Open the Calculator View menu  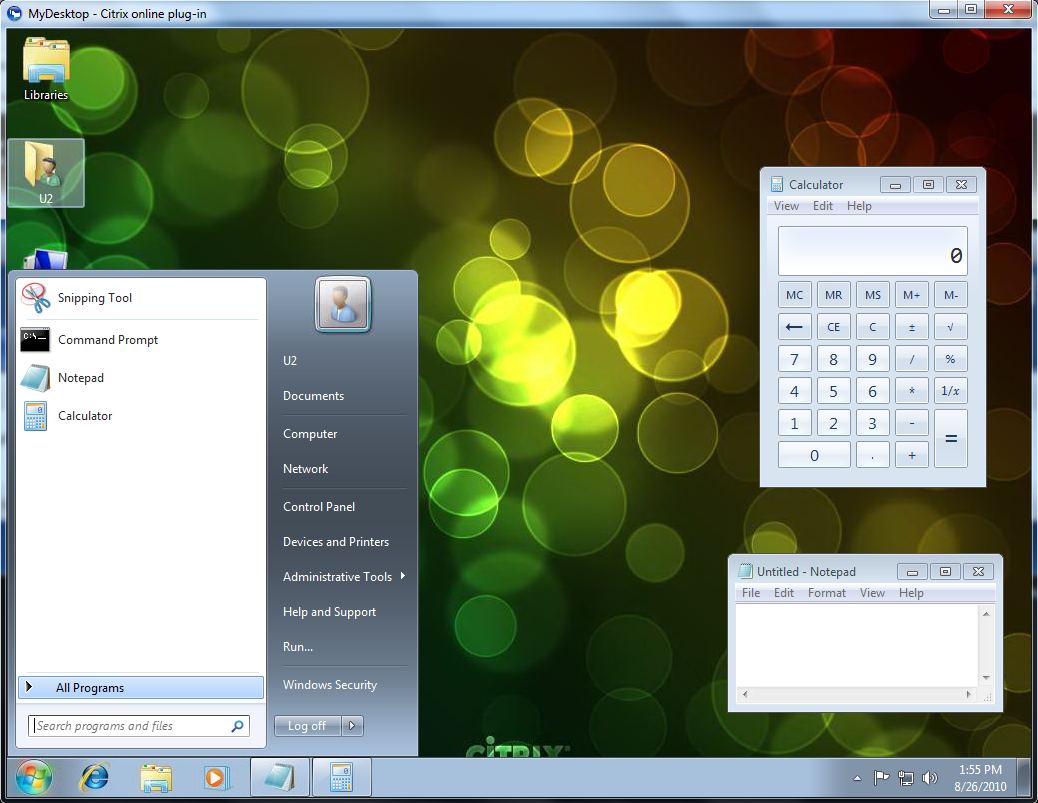click(786, 206)
